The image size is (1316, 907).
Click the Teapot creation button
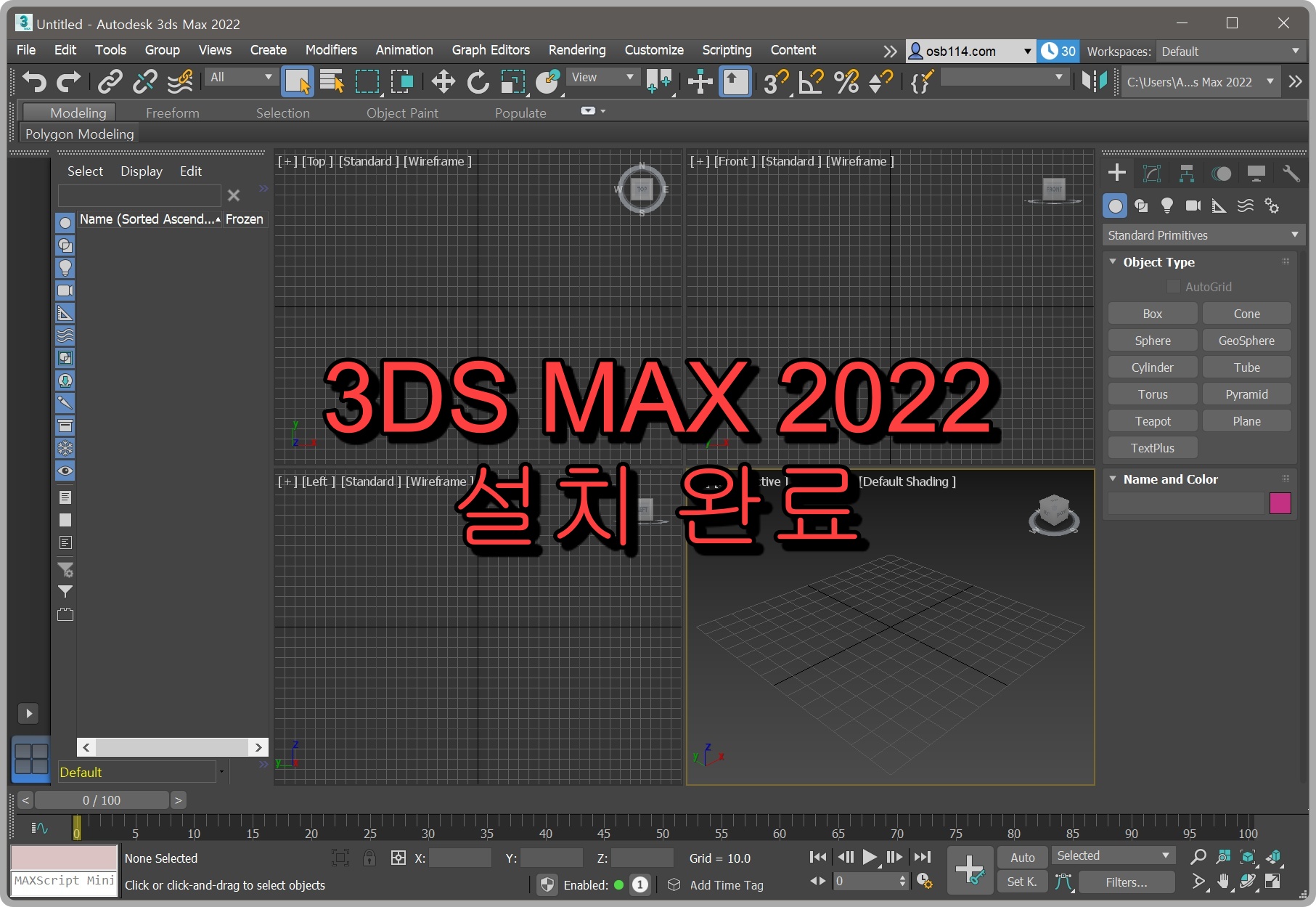[x=1152, y=420]
